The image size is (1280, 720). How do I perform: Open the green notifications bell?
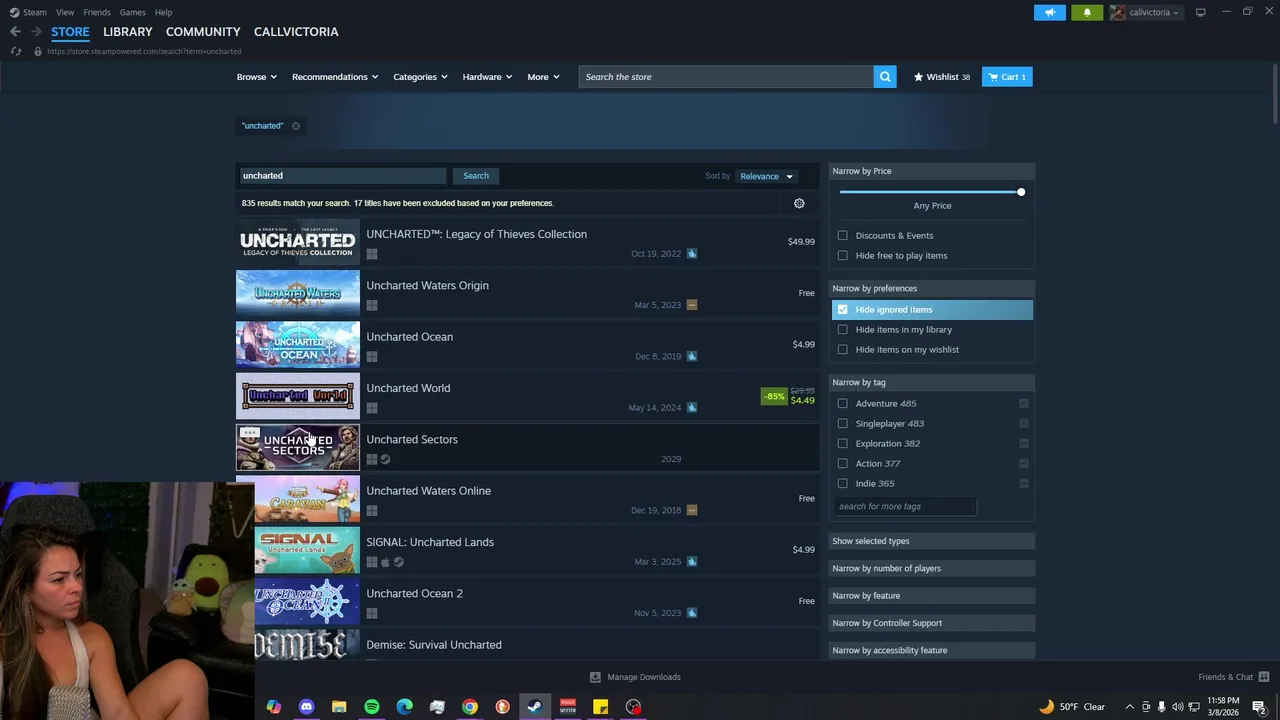tap(1087, 12)
